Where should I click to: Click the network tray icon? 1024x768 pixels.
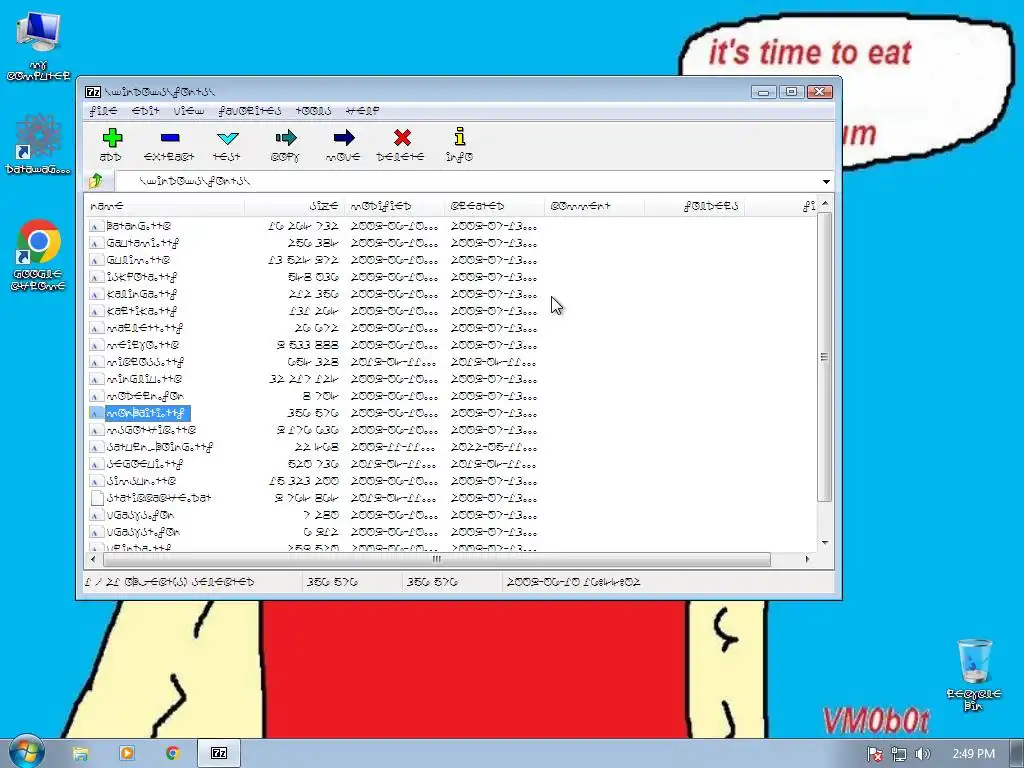pos(899,754)
